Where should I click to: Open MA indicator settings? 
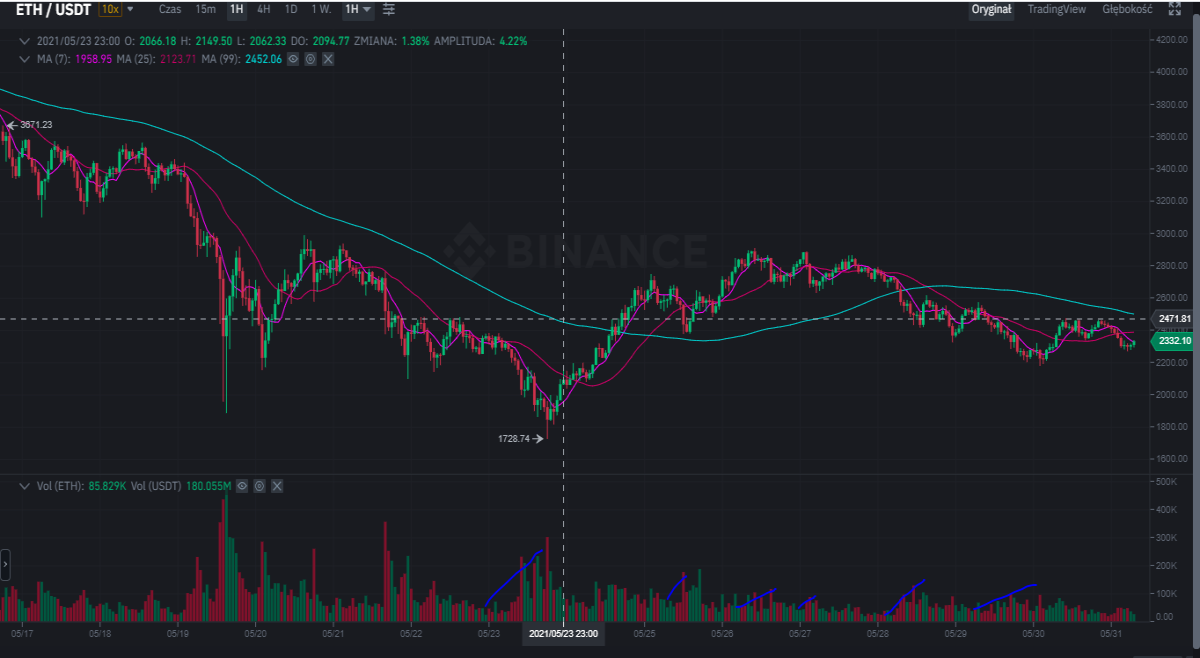[x=310, y=59]
